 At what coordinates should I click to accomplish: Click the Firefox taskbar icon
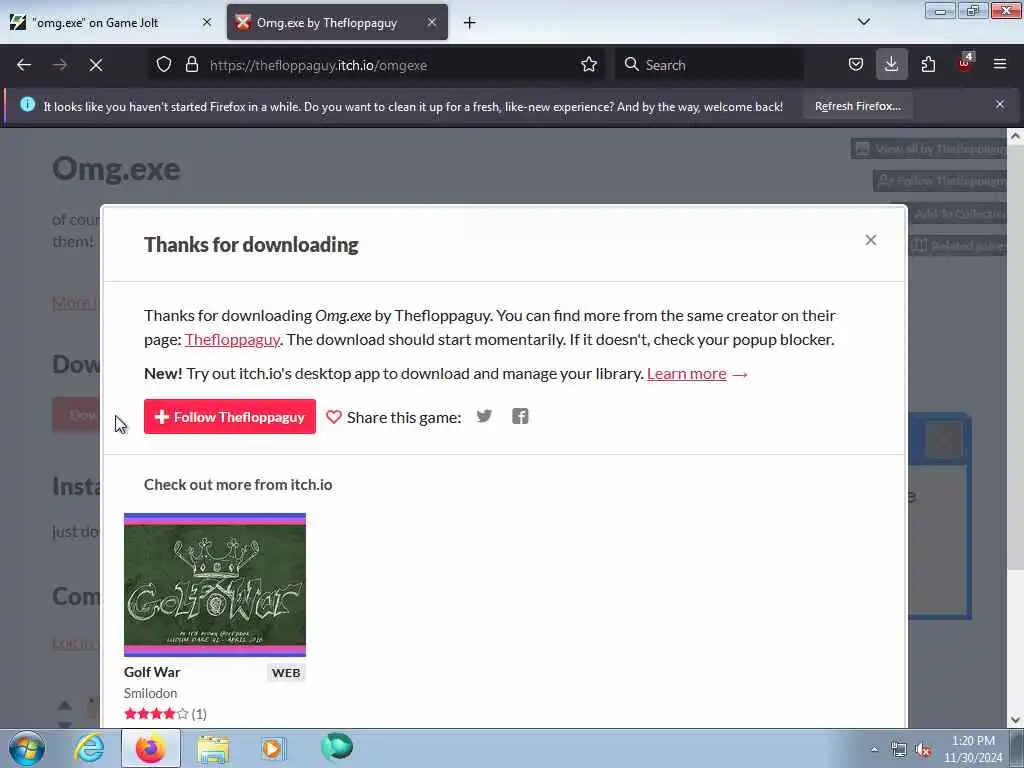click(150, 748)
